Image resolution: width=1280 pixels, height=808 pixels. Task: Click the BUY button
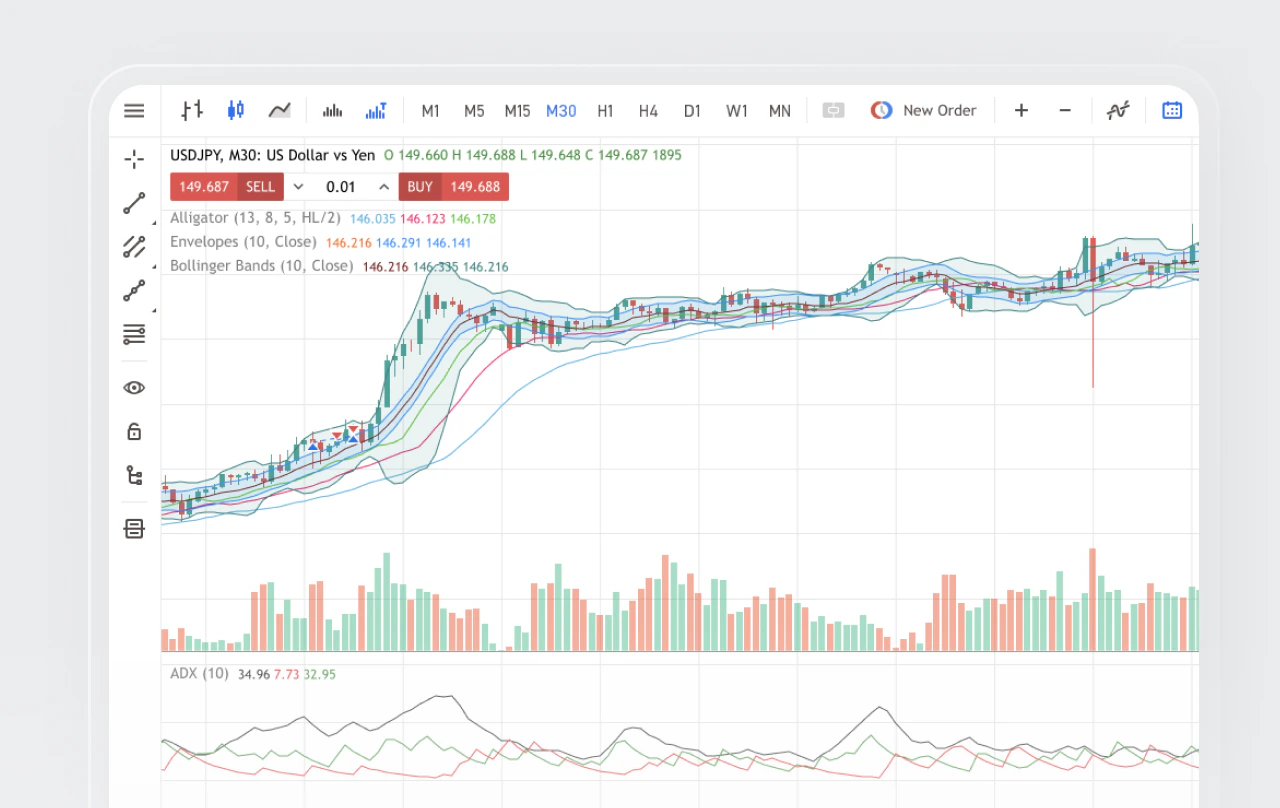click(454, 187)
